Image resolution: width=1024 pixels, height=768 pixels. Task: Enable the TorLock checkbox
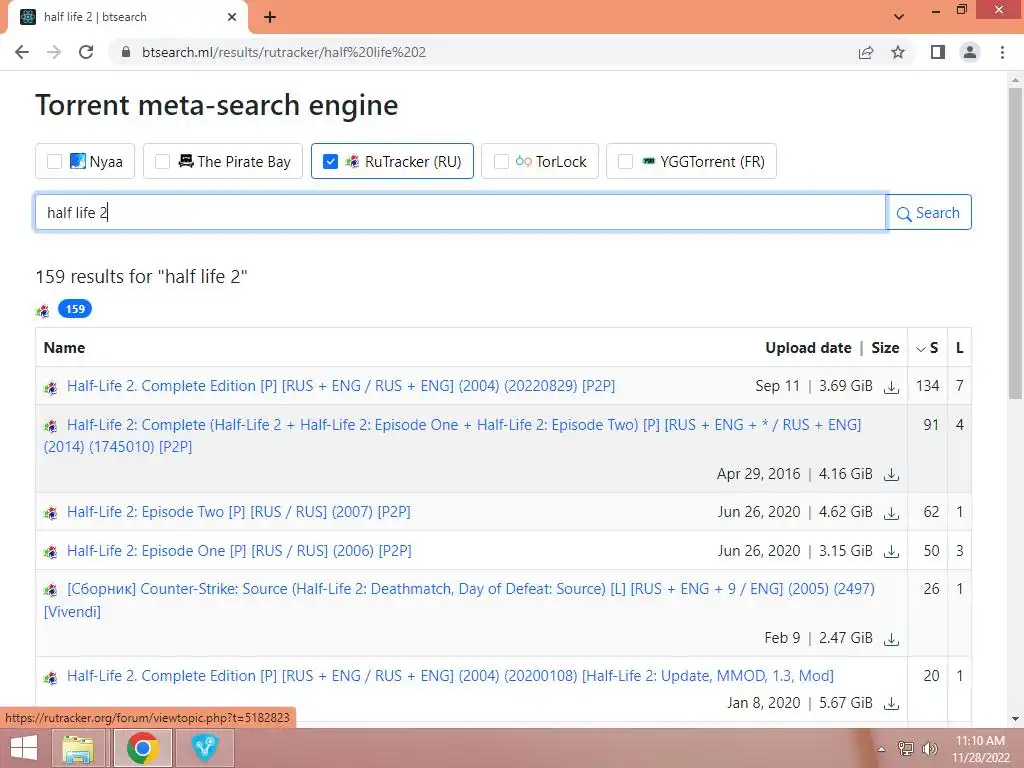(501, 161)
